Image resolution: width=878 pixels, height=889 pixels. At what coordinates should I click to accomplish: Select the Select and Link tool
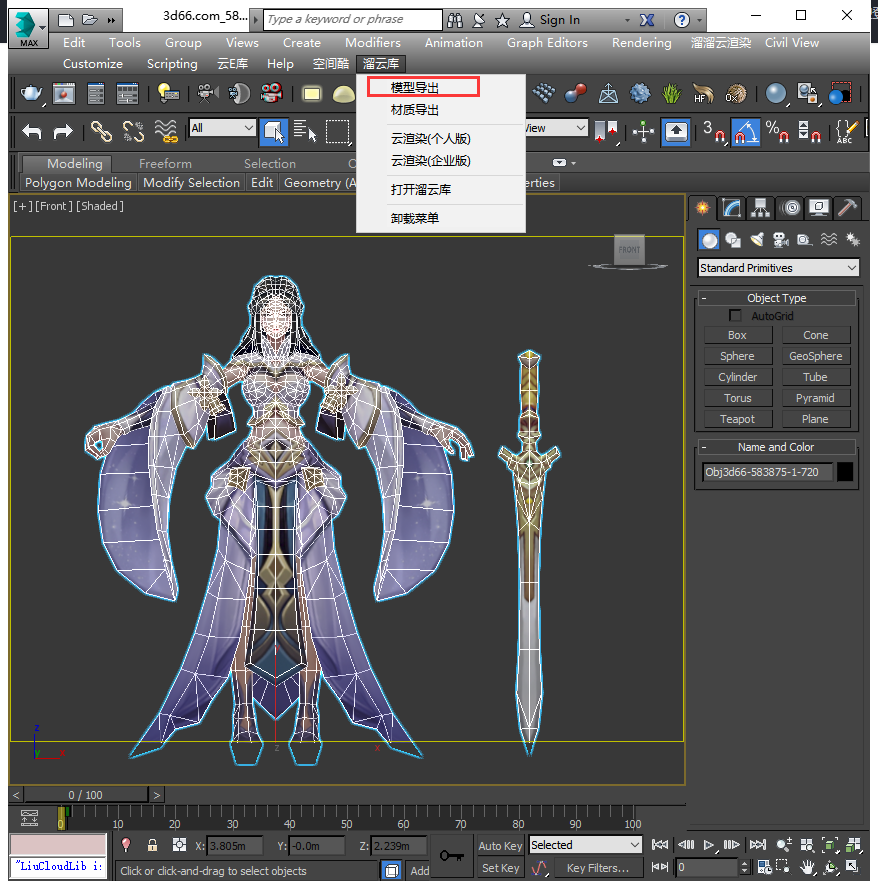101,132
